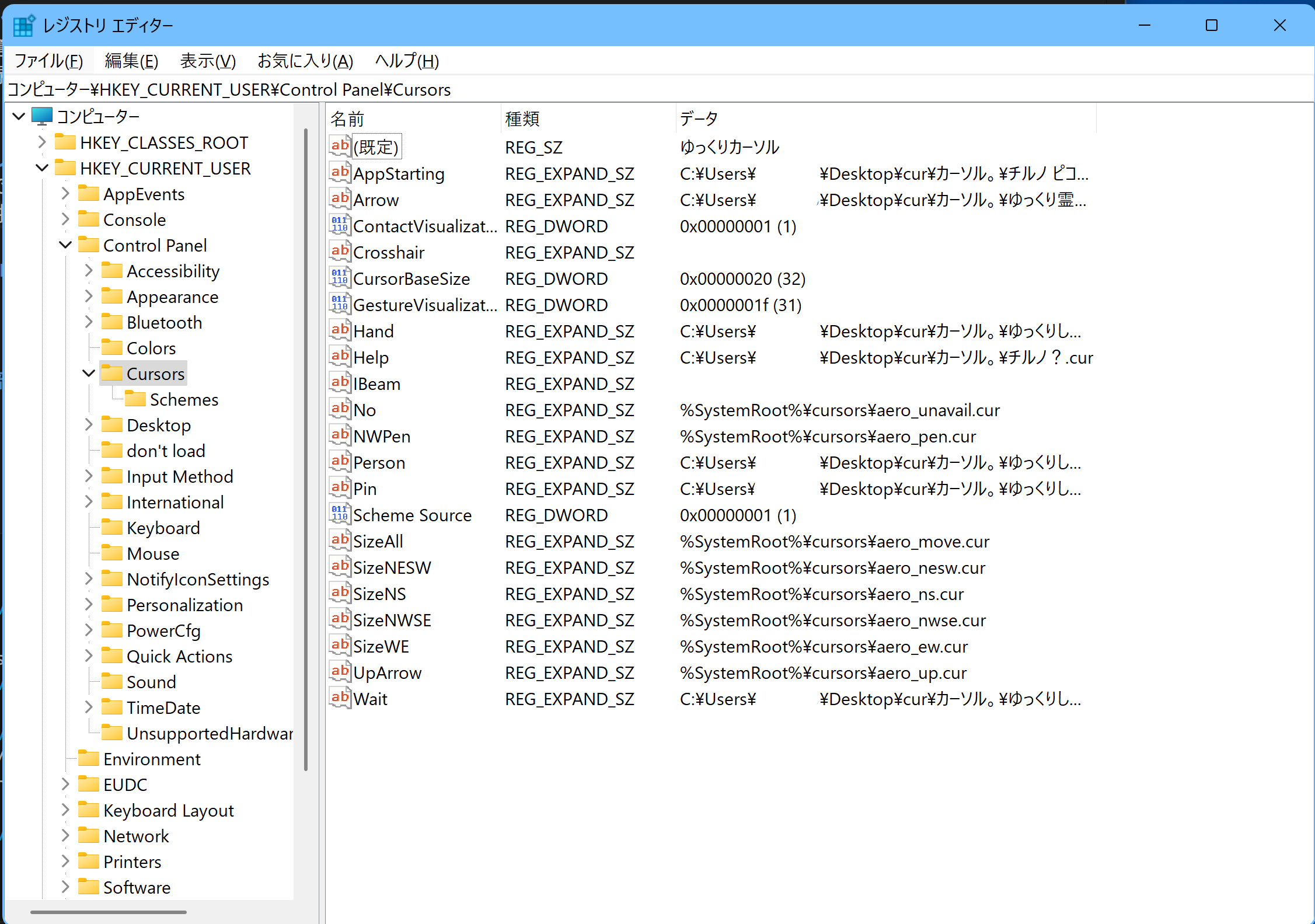Click the (既定) string value icon

pos(340,146)
